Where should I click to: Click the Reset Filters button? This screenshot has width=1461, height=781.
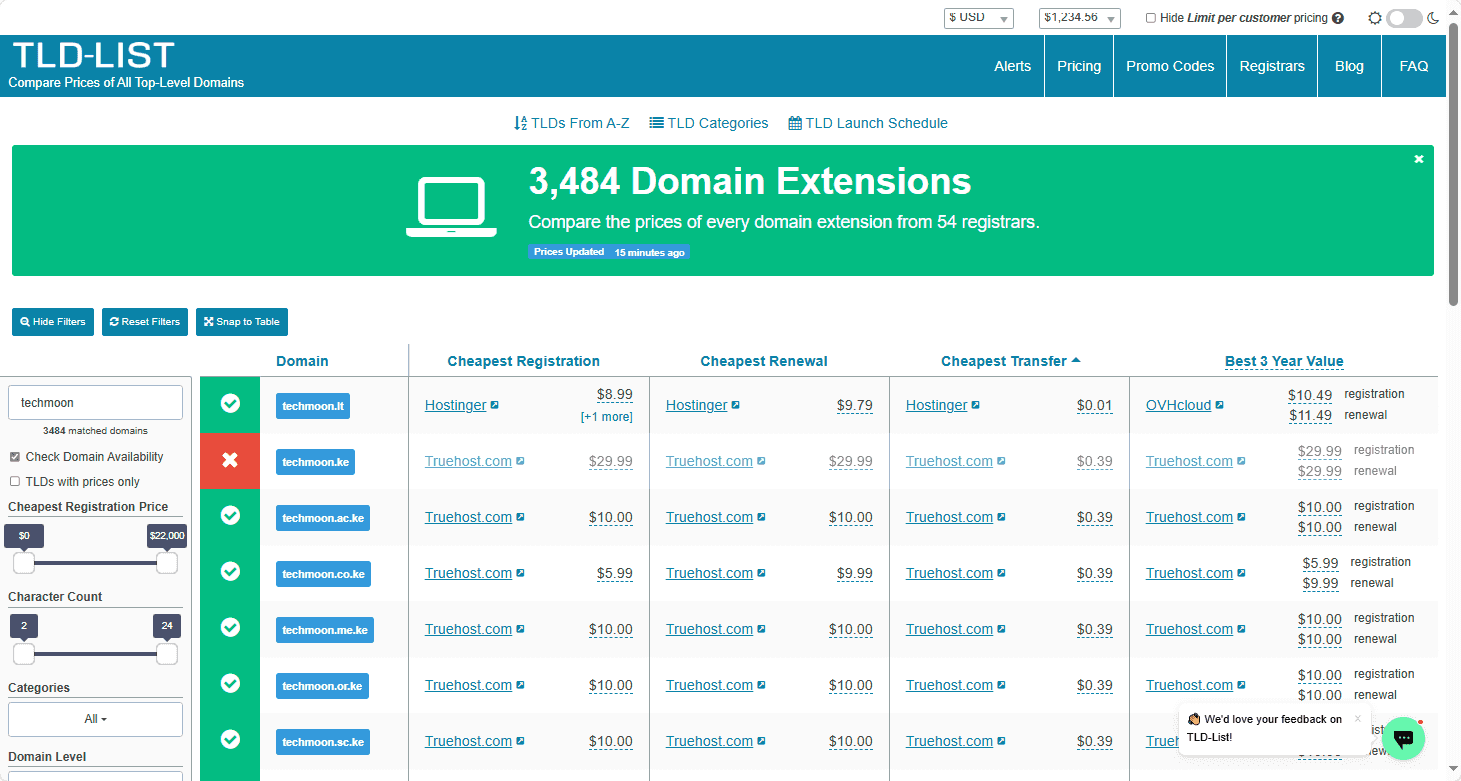click(x=145, y=322)
